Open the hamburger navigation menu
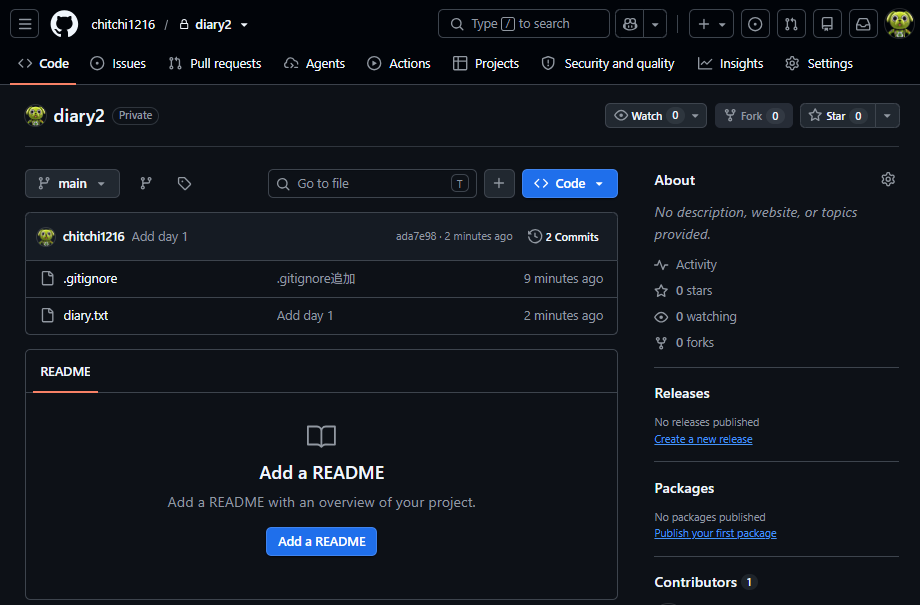This screenshot has height=605, width=920. tap(25, 24)
